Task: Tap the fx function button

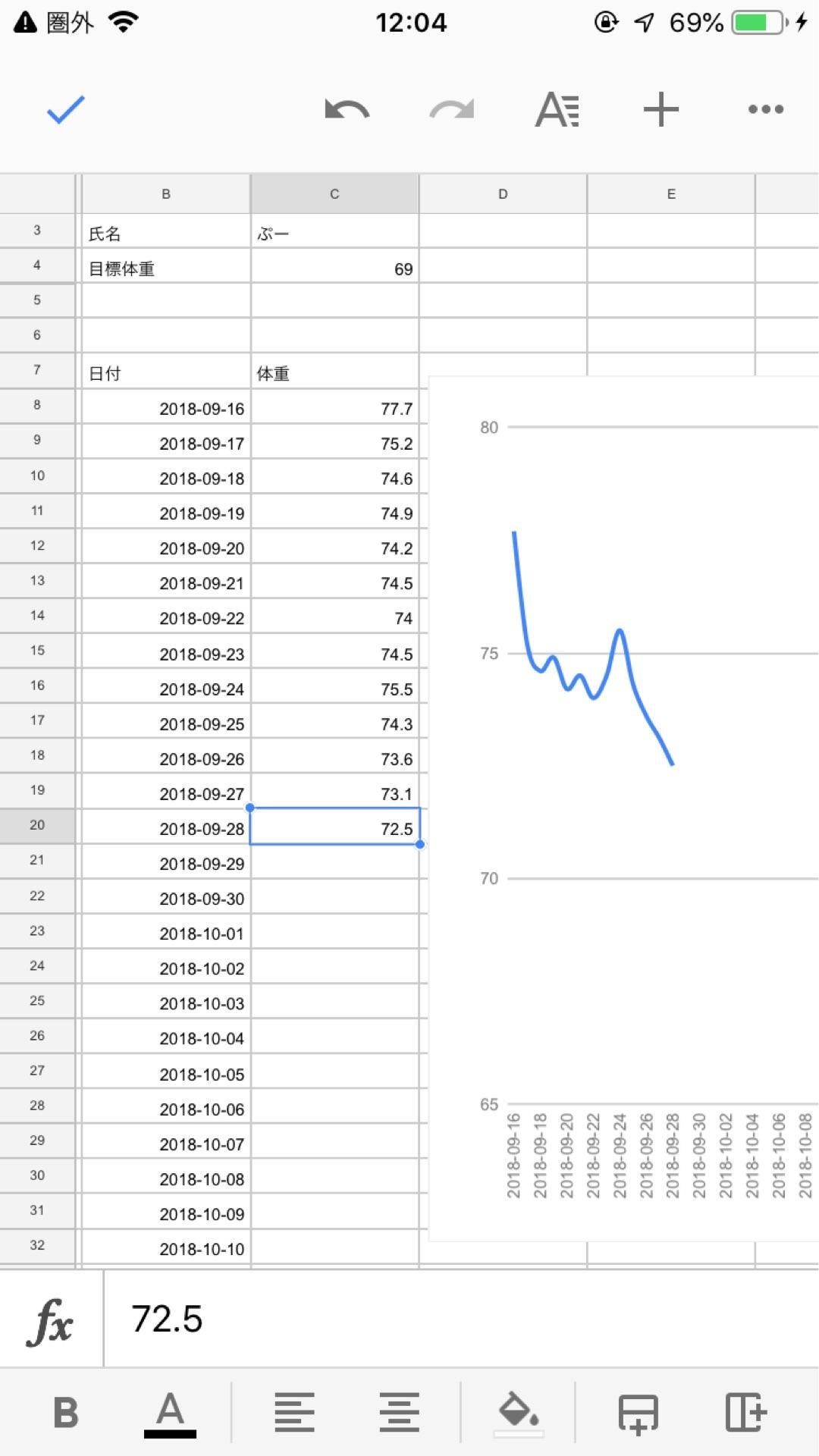Action: [x=51, y=1319]
